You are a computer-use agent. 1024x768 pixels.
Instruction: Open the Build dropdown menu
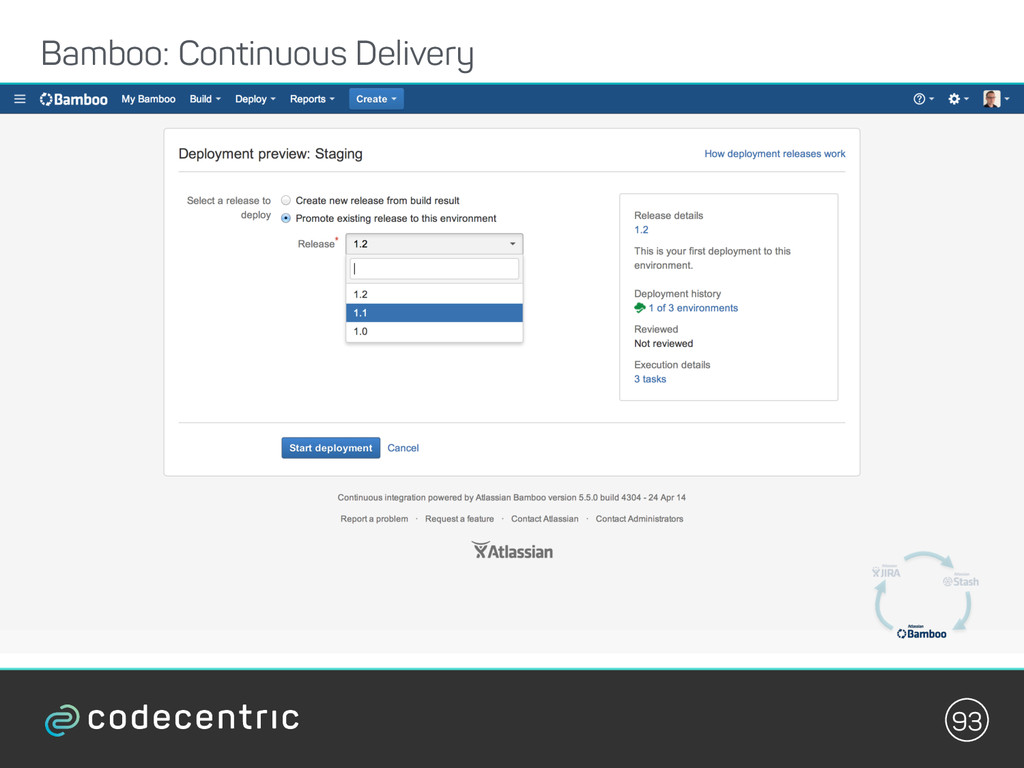pyautogui.click(x=205, y=99)
